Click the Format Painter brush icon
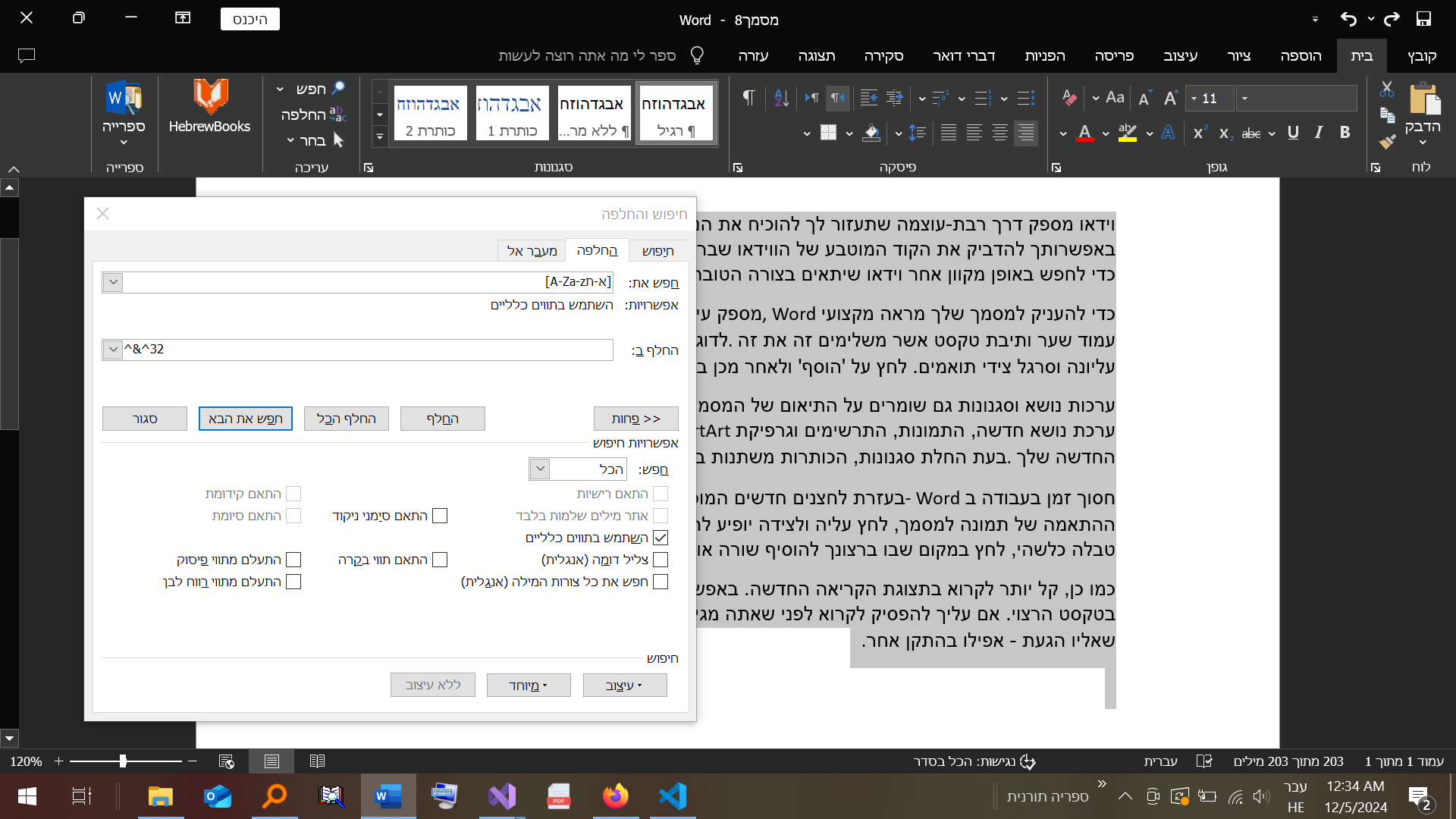The height and width of the screenshot is (819, 1456). point(1387,141)
